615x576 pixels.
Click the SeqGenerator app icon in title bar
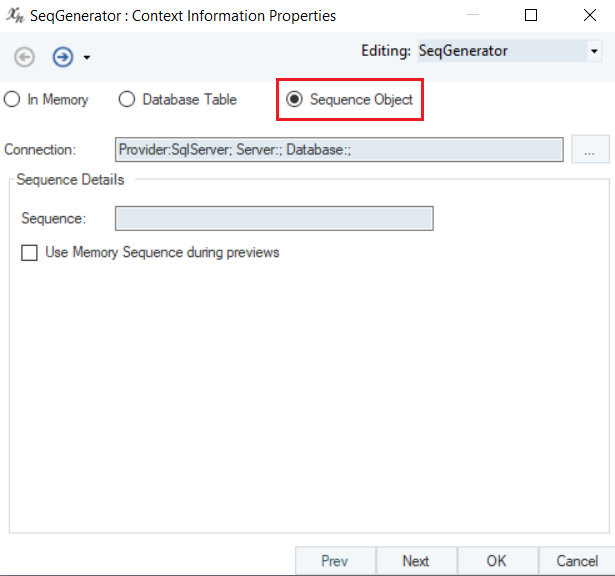[15, 16]
